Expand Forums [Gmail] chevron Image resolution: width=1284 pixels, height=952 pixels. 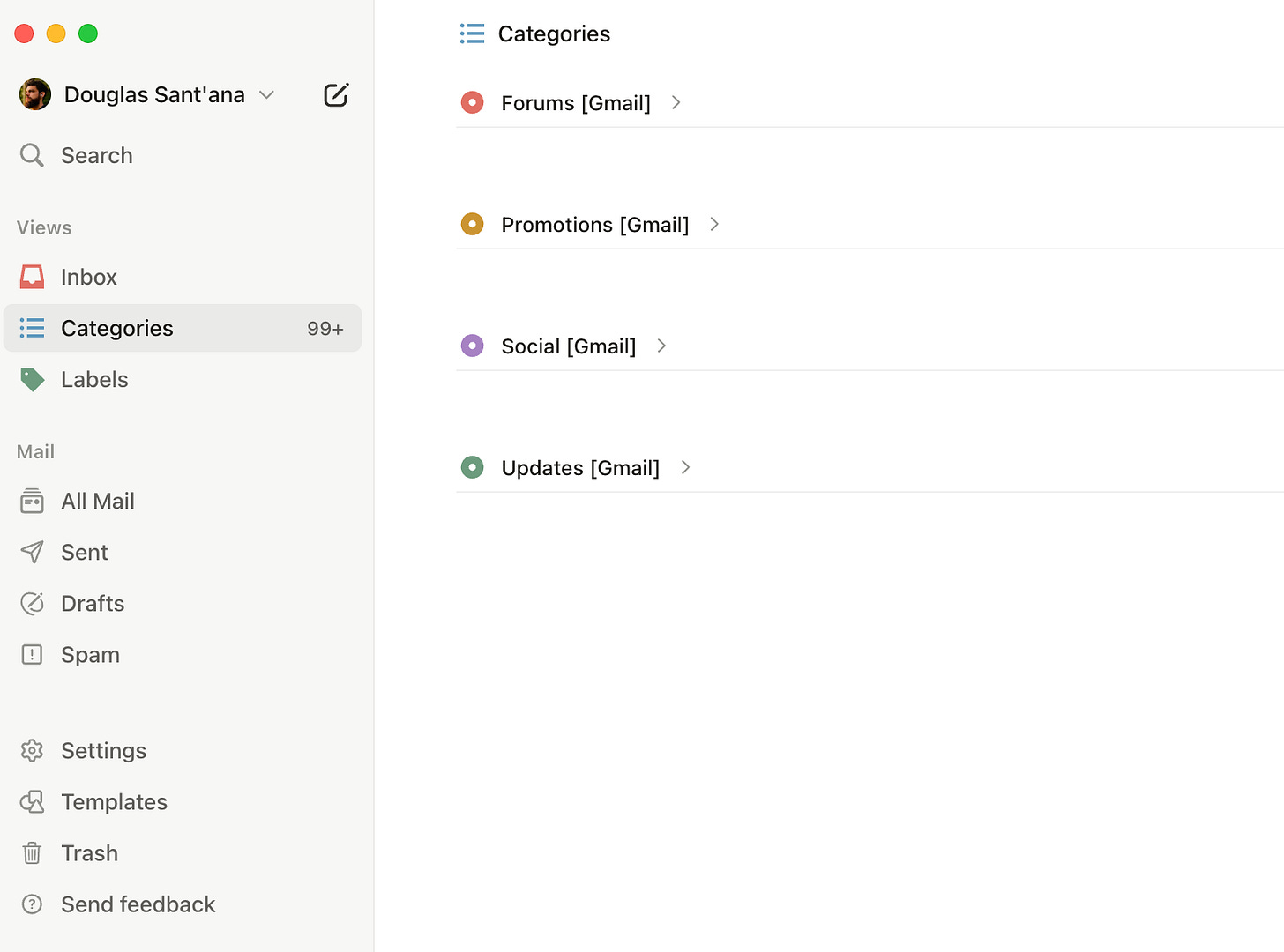click(676, 102)
